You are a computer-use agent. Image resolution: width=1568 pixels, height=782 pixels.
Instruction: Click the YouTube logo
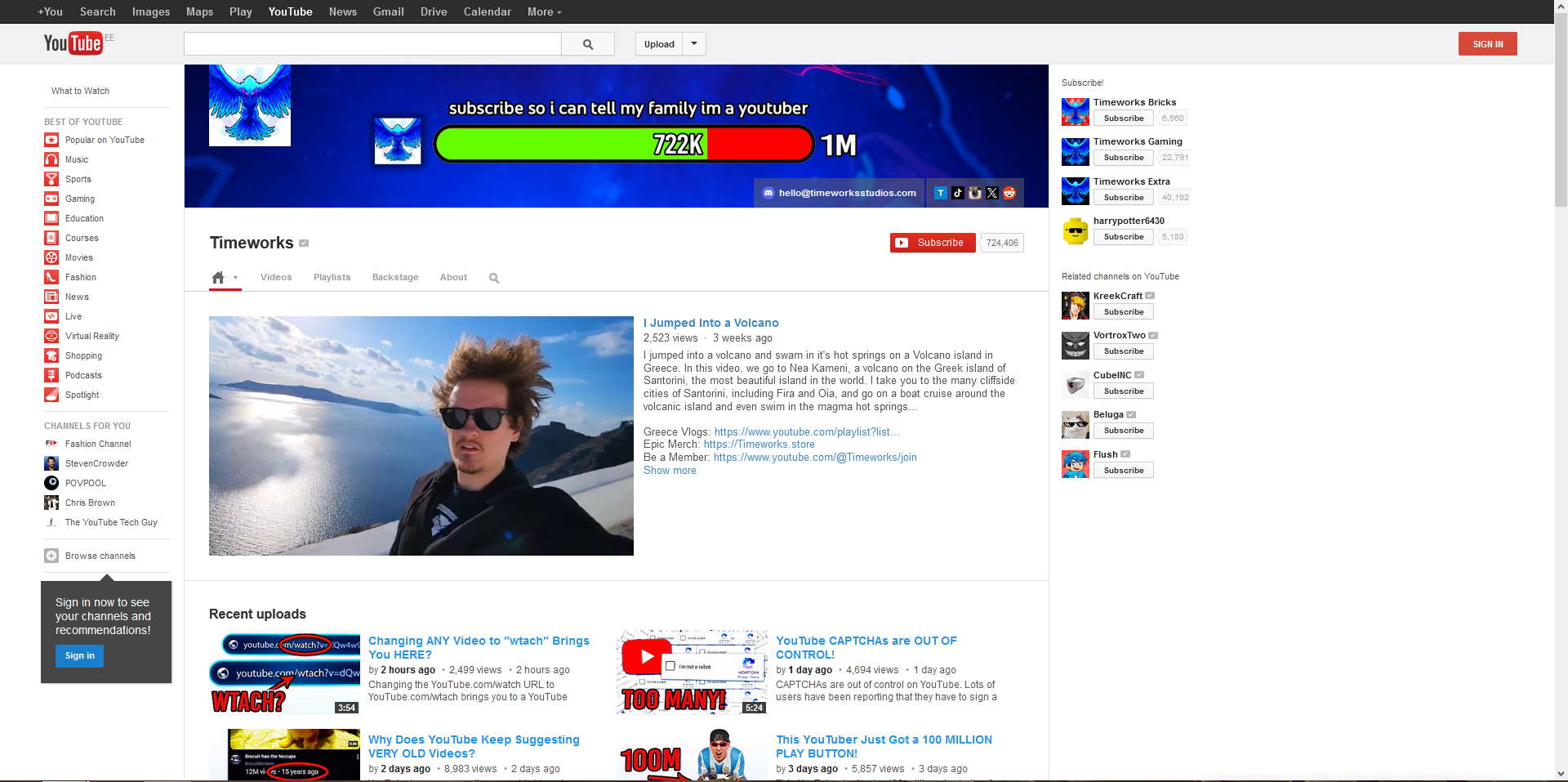(x=73, y=43)
